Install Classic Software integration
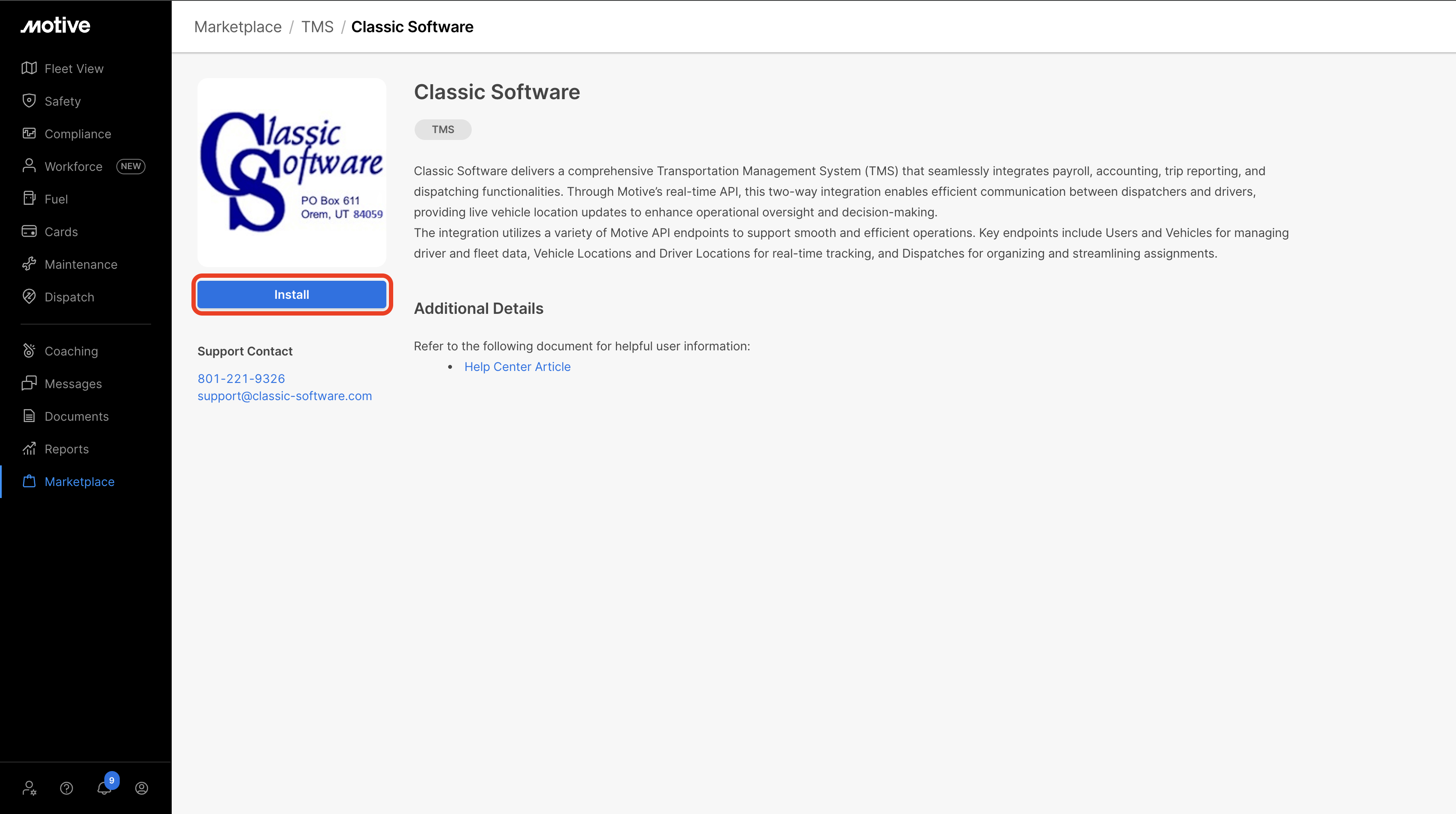This screenshot has height=814, width=1456. (291, 295)
